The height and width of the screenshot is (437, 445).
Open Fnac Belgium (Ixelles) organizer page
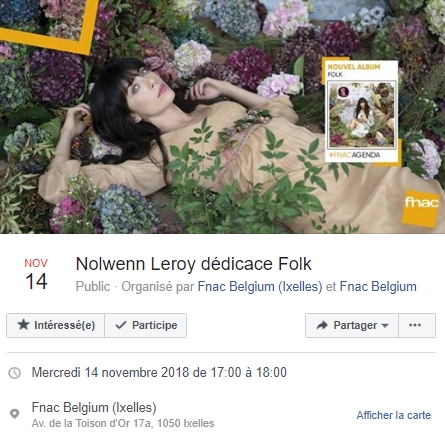point(260,287)
